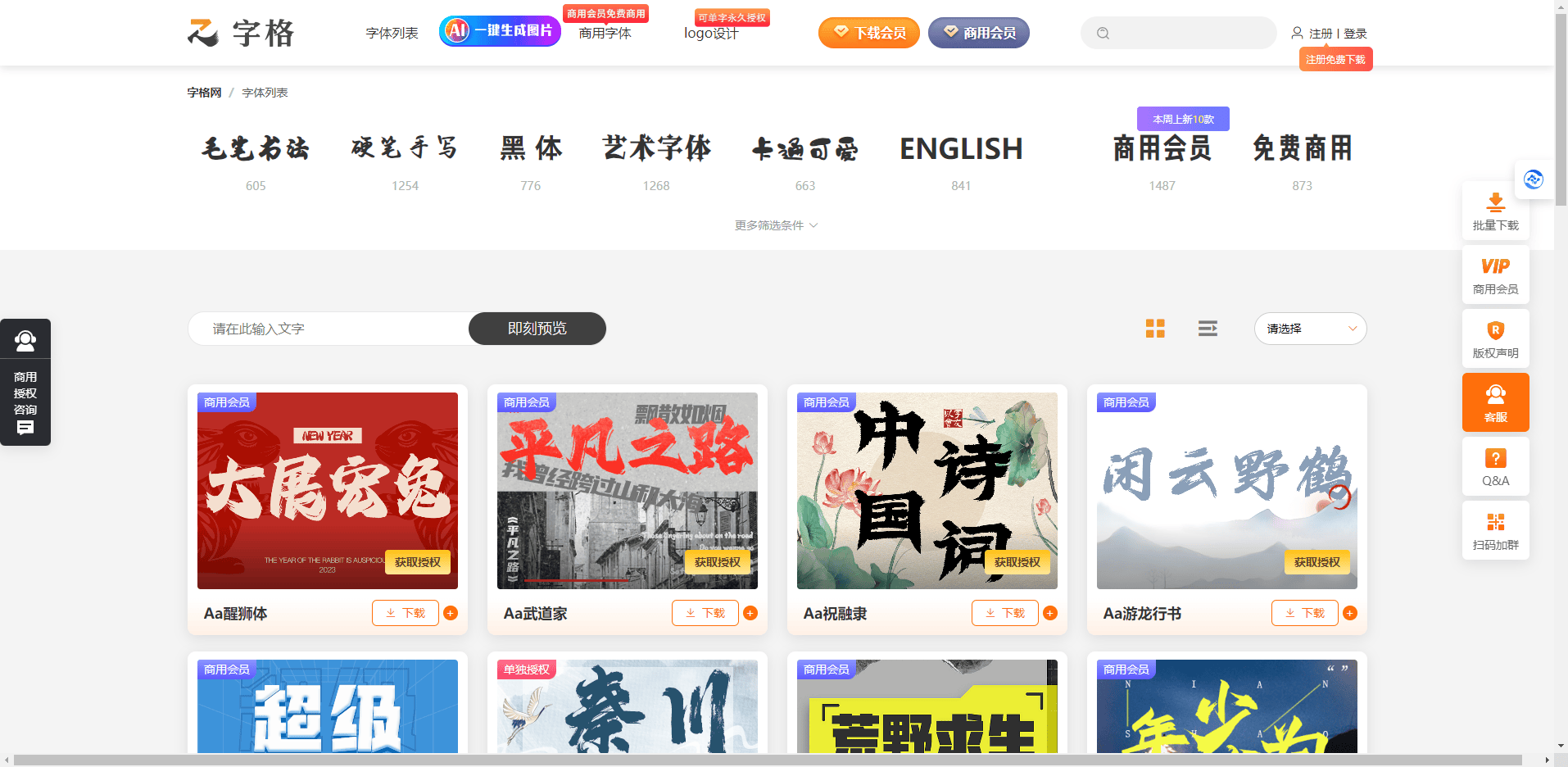Click the search magnifier icon
This screenshot has height=767, width=1568.
[1102, 33]
